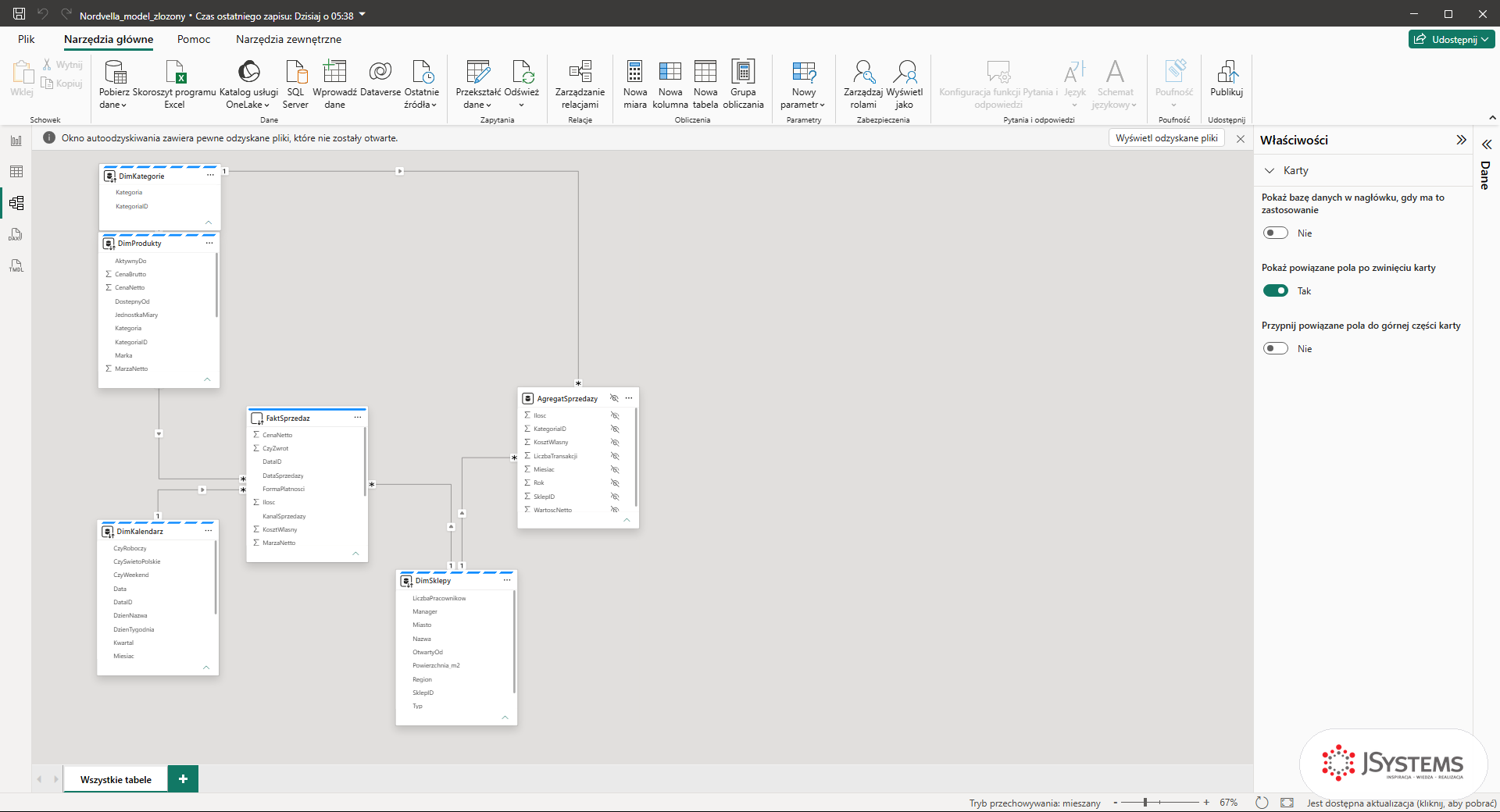Expand the Dane pane
The width and height of the screenshot is (1500, 812).
click(x=1487, y=144)
